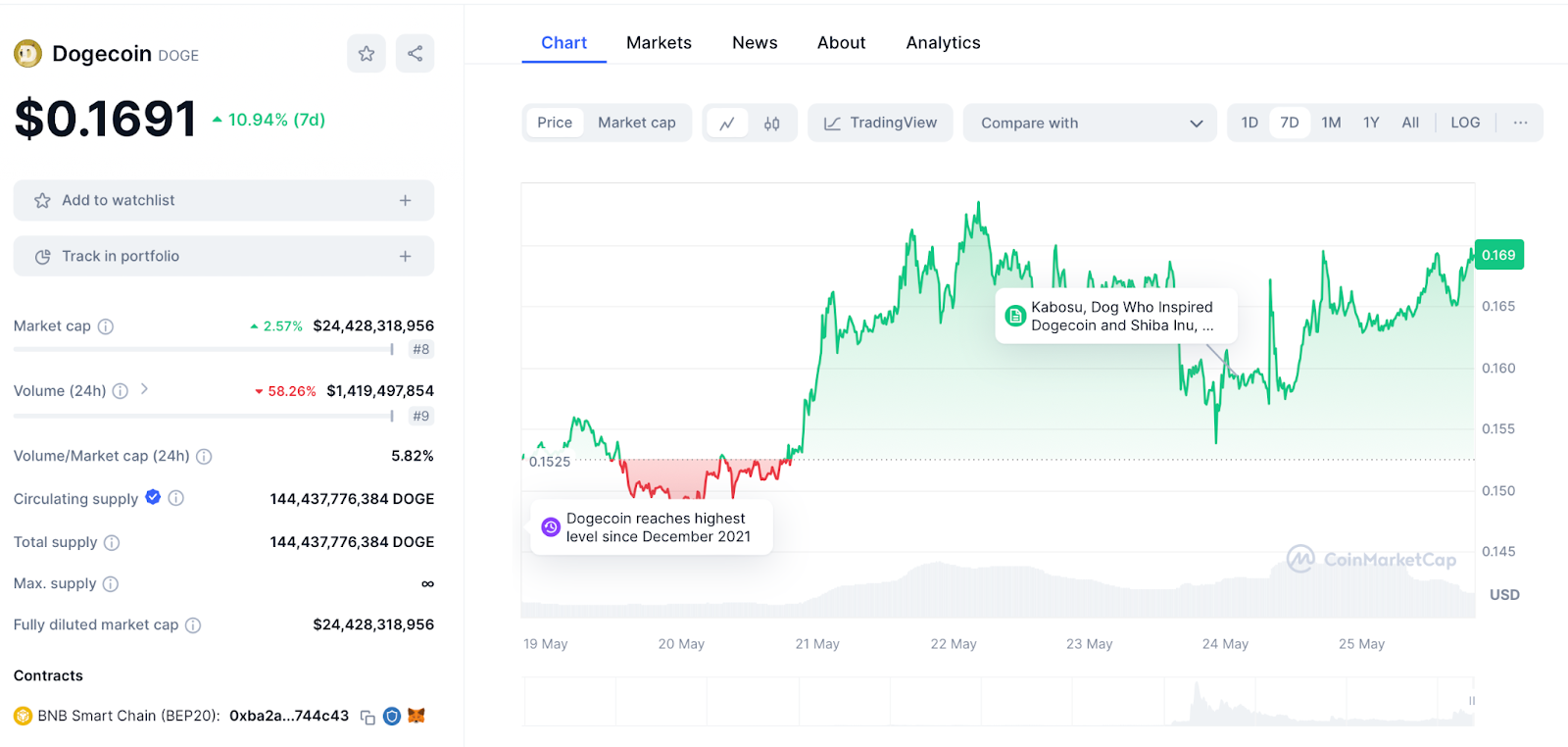
Task: Click the contract address 0xba2a...744c43
Action: coord(289,717)
